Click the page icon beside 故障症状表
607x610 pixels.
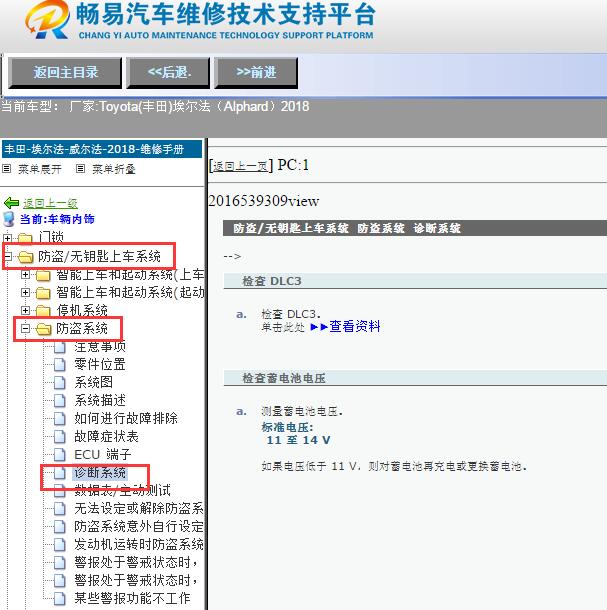click(x=60, y=436)
